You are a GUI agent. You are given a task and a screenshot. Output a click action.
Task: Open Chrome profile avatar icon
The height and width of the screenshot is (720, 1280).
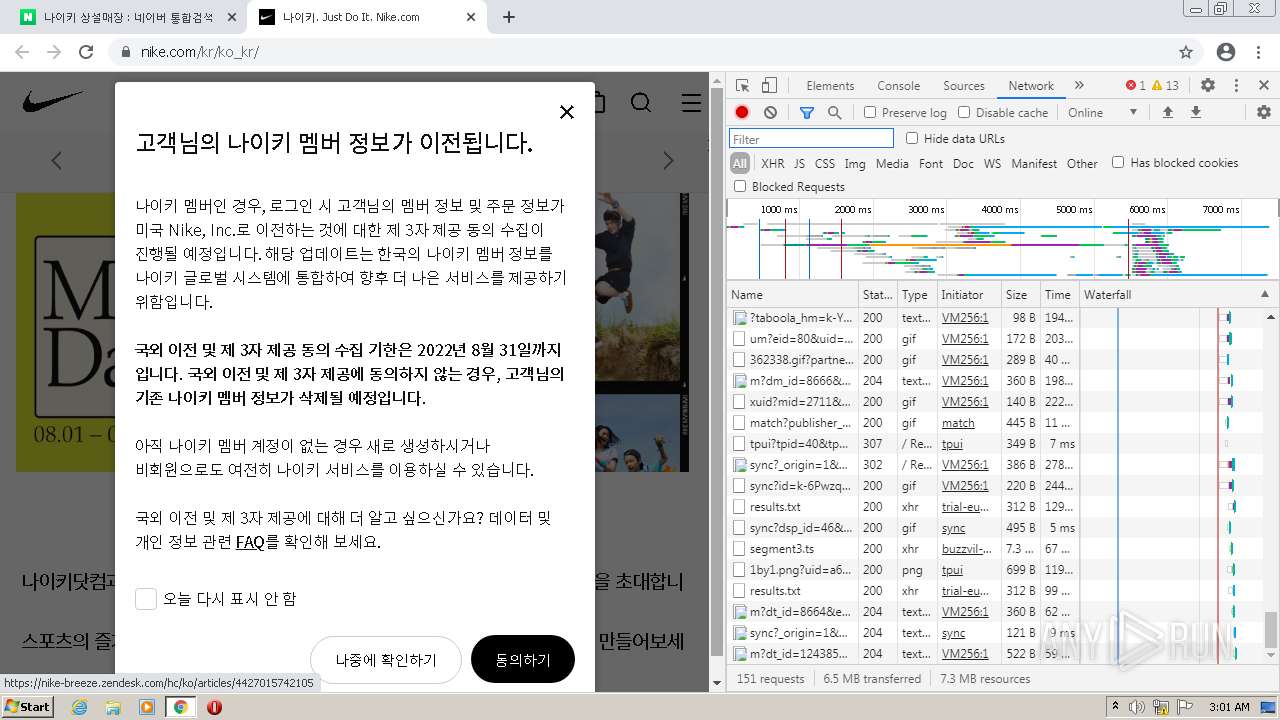(x=1226, y=52)
